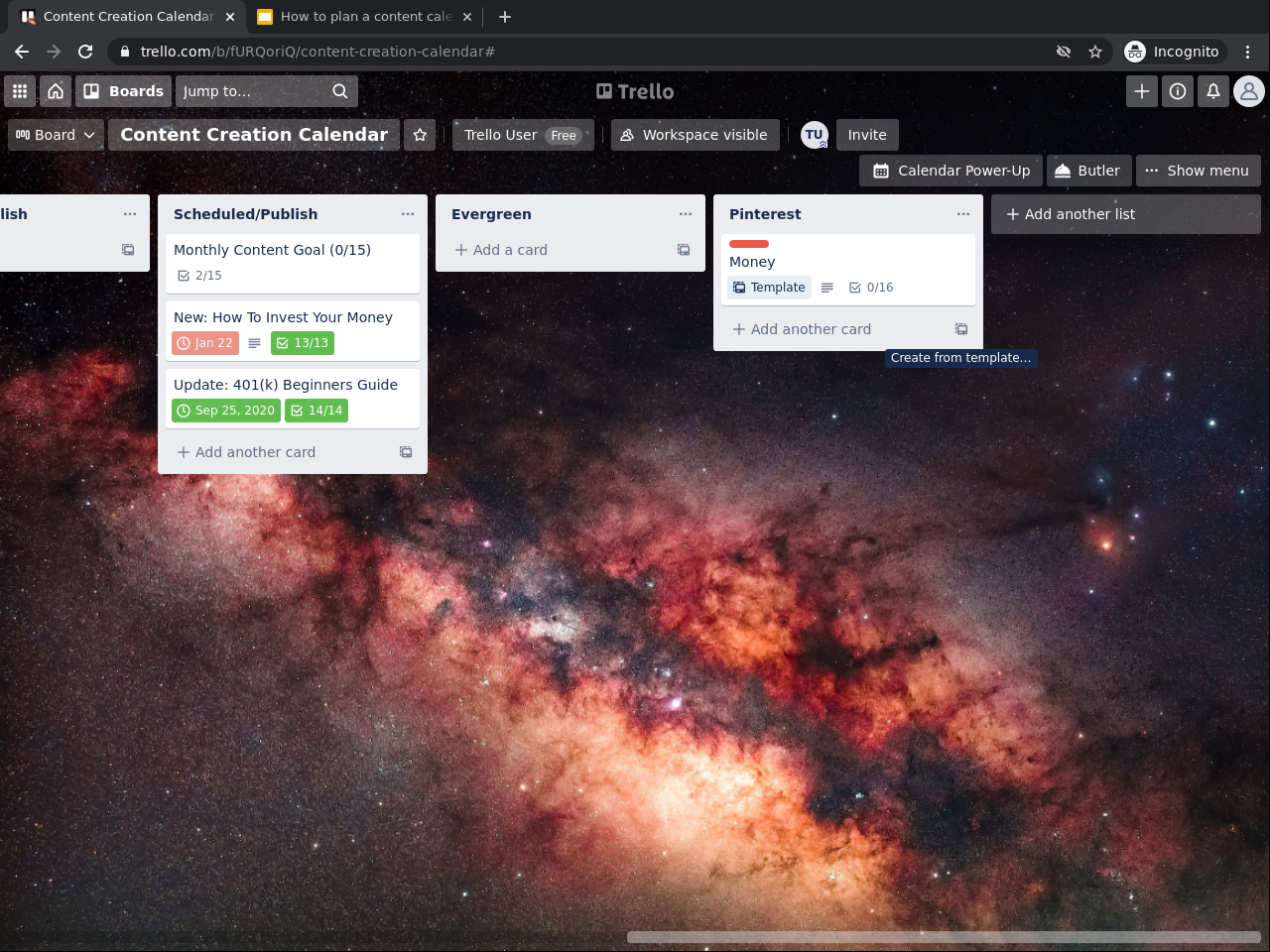This screenshot has height=952, width=1270.
Task: Click the Jan 22 due date badge
Action: coord(205,343)
